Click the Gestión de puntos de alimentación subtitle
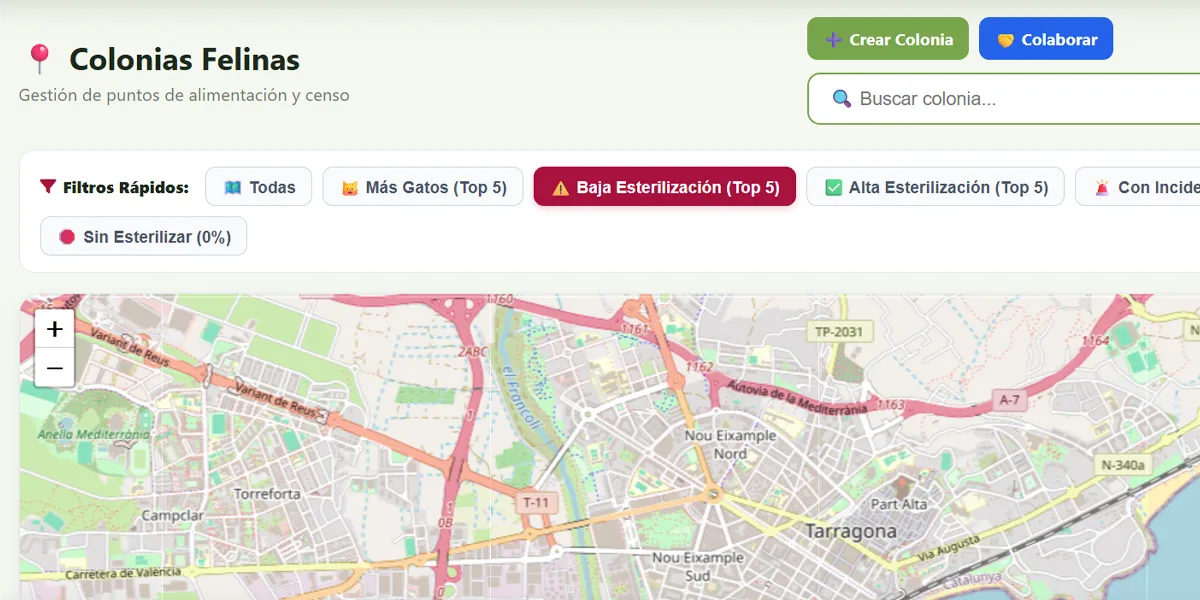Image resolution: width=1200 pixels, height=600 pixels. pos(184,96)
